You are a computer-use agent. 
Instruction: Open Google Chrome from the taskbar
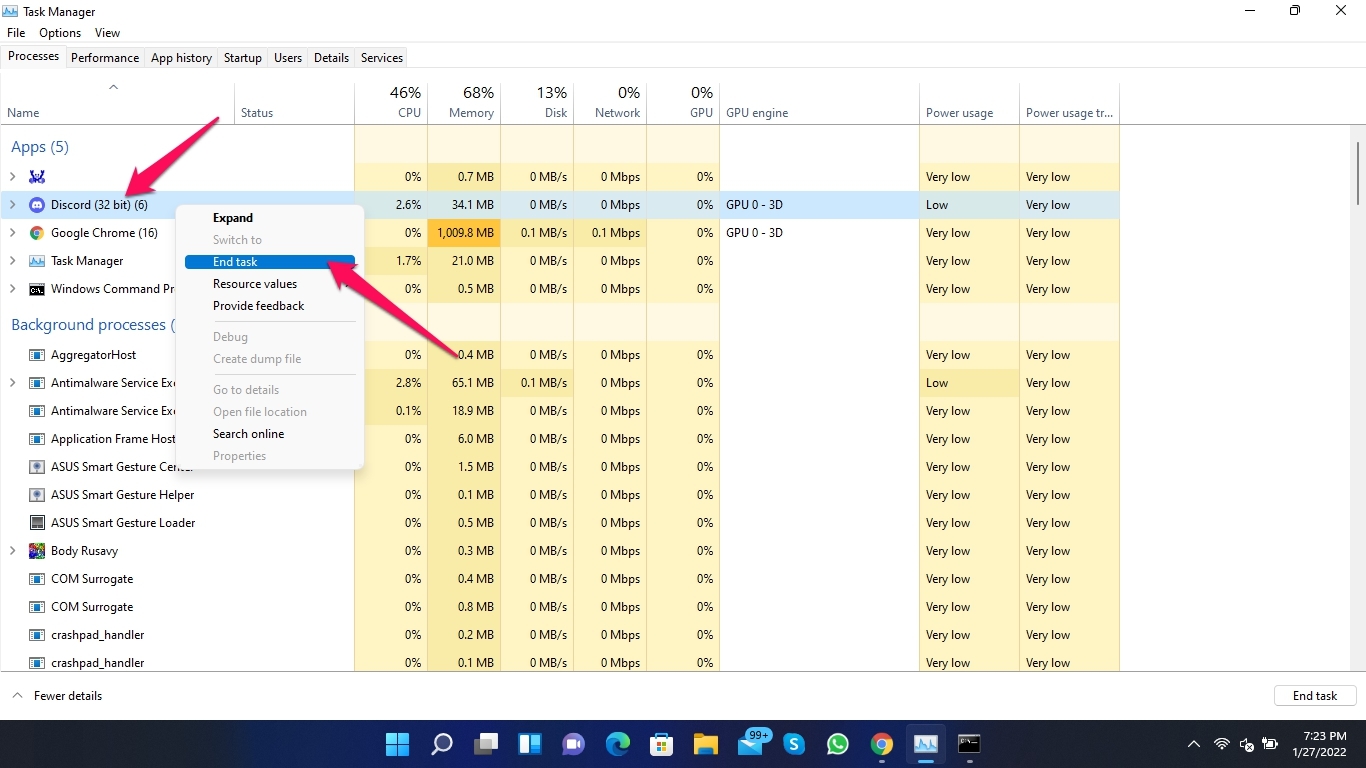881,744
